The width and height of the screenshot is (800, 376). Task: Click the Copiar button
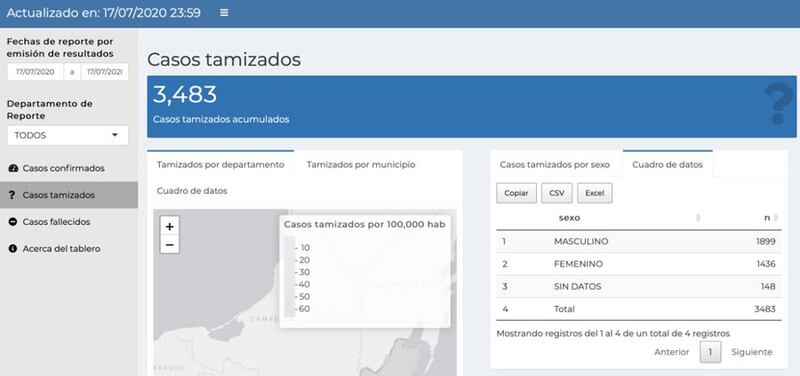(516, 193)
